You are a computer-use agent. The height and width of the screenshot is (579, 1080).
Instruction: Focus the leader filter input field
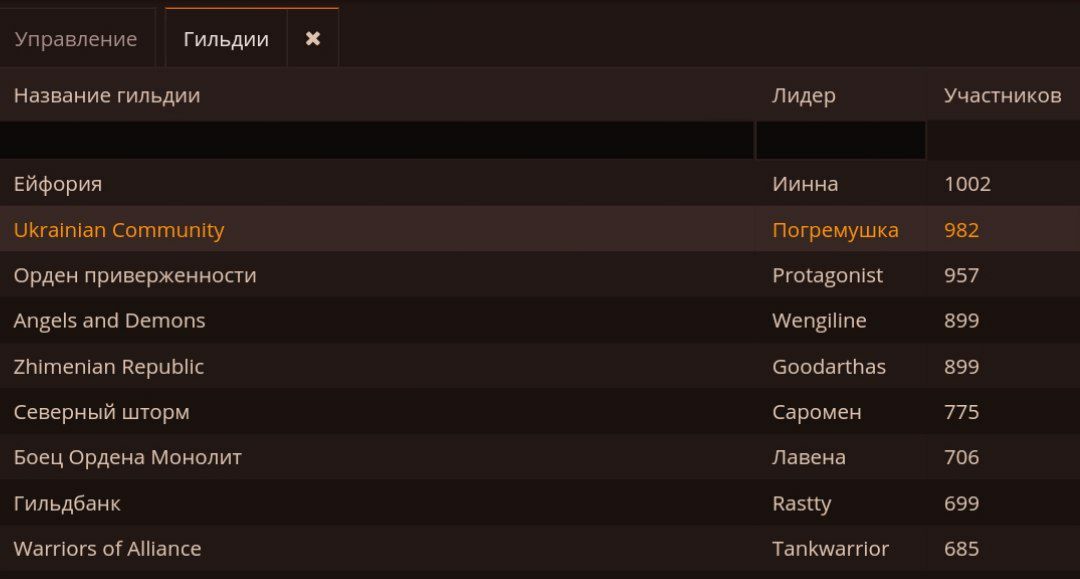[841, 140]
